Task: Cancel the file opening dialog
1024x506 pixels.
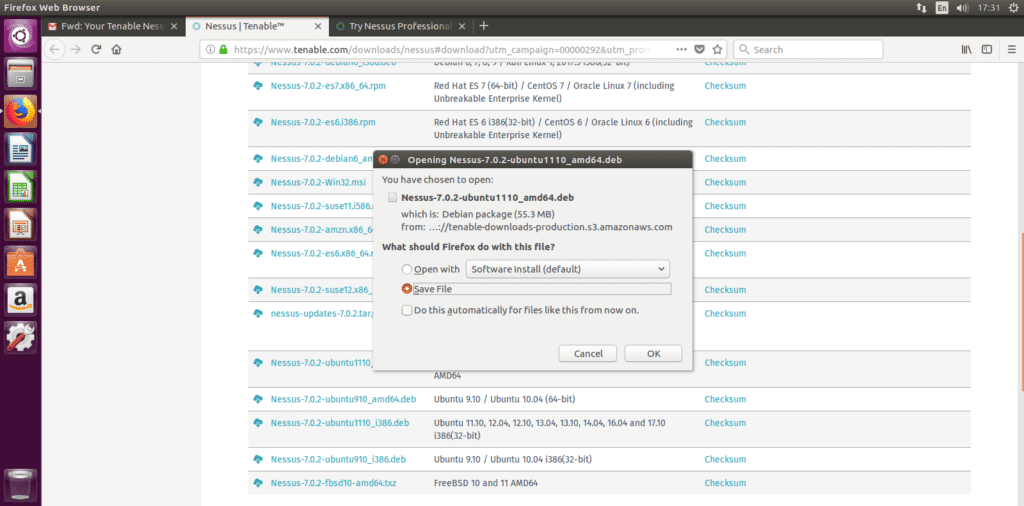Action: coord(588,353)
